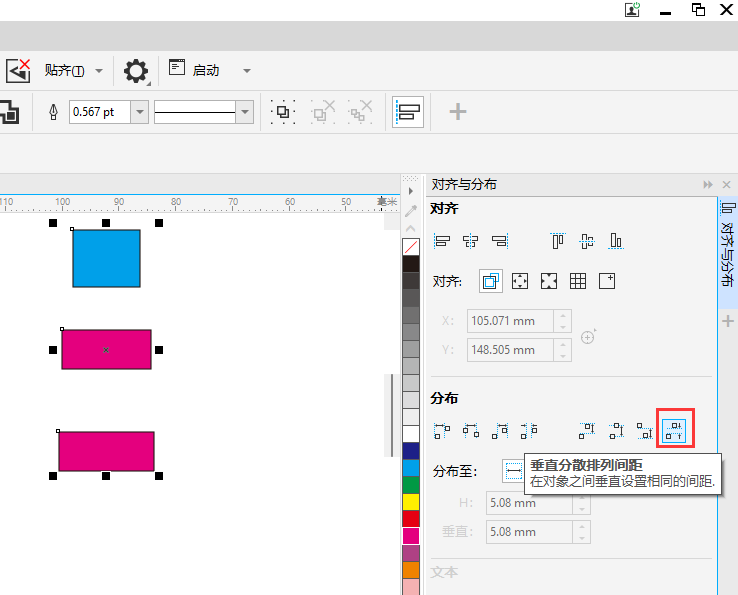The image size is (738, 595).
Task: Close the Align and Distribute docker
Action: coord(726,185)
